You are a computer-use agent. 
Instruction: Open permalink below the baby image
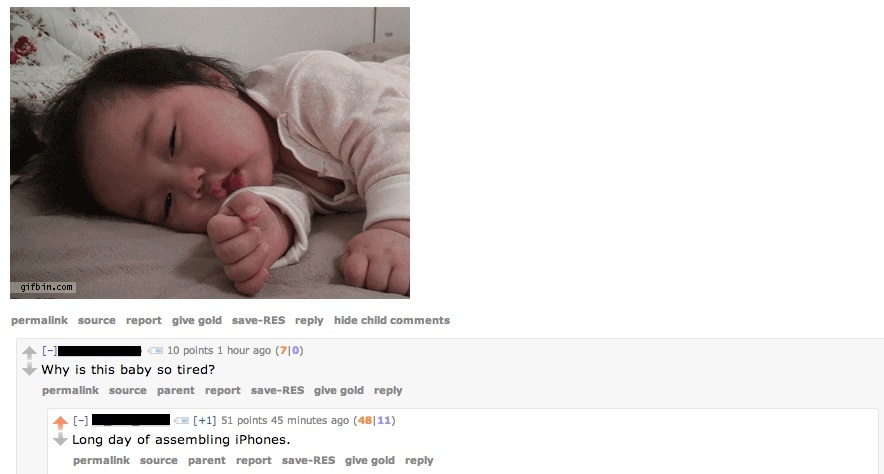click(x=39, y=320)
